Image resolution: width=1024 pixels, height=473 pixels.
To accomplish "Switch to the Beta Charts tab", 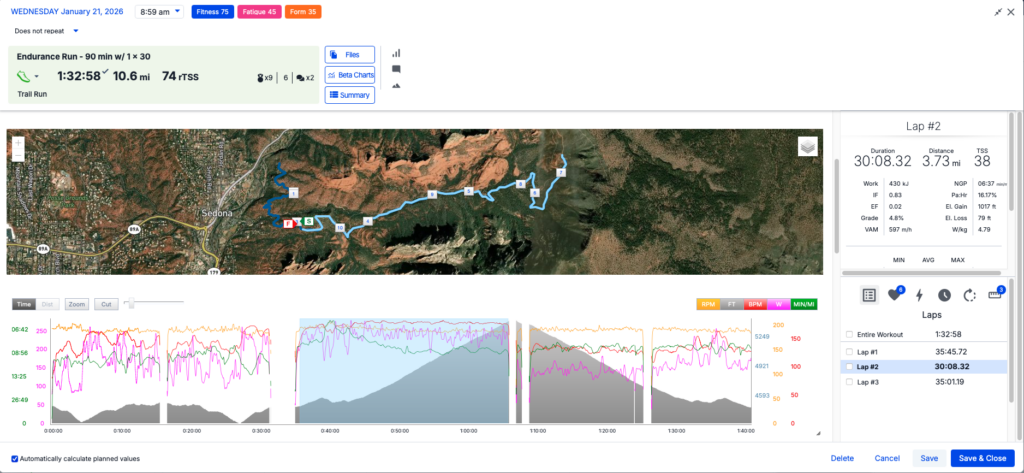I will [x=350, y=74].
